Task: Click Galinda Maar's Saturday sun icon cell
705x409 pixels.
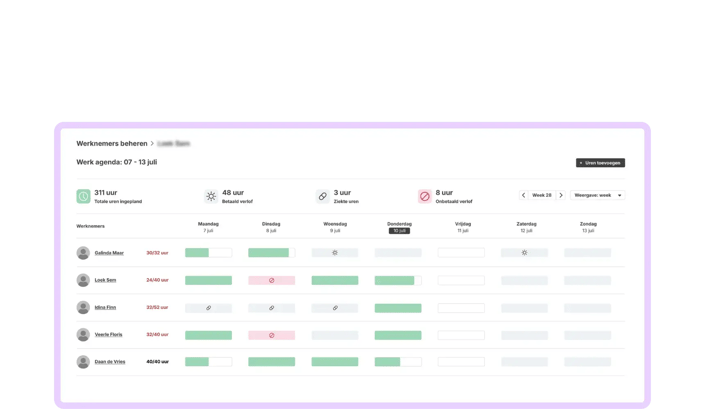Action: click(x=524, y=253)
